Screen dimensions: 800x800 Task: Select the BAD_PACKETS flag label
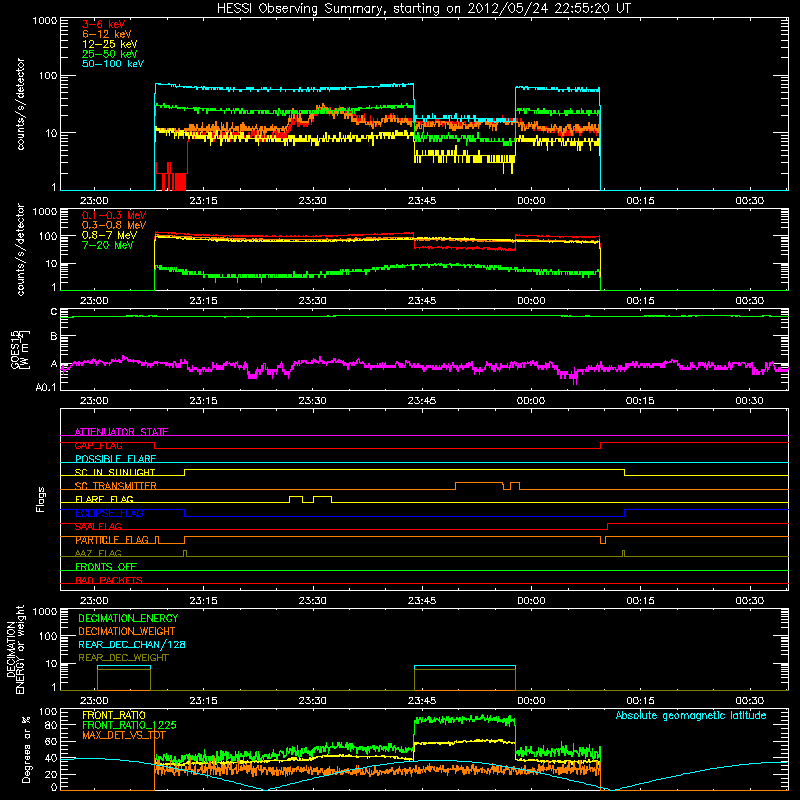click(109, 580)
